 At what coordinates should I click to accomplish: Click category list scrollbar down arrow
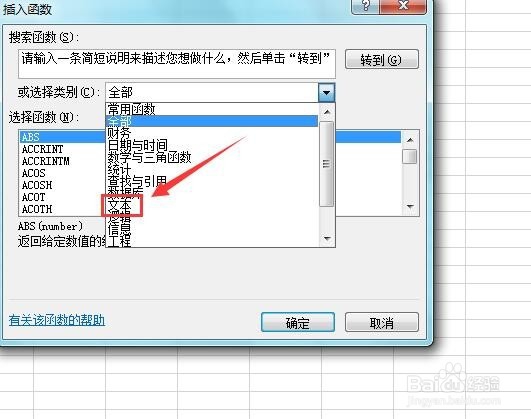pos(327,239)
